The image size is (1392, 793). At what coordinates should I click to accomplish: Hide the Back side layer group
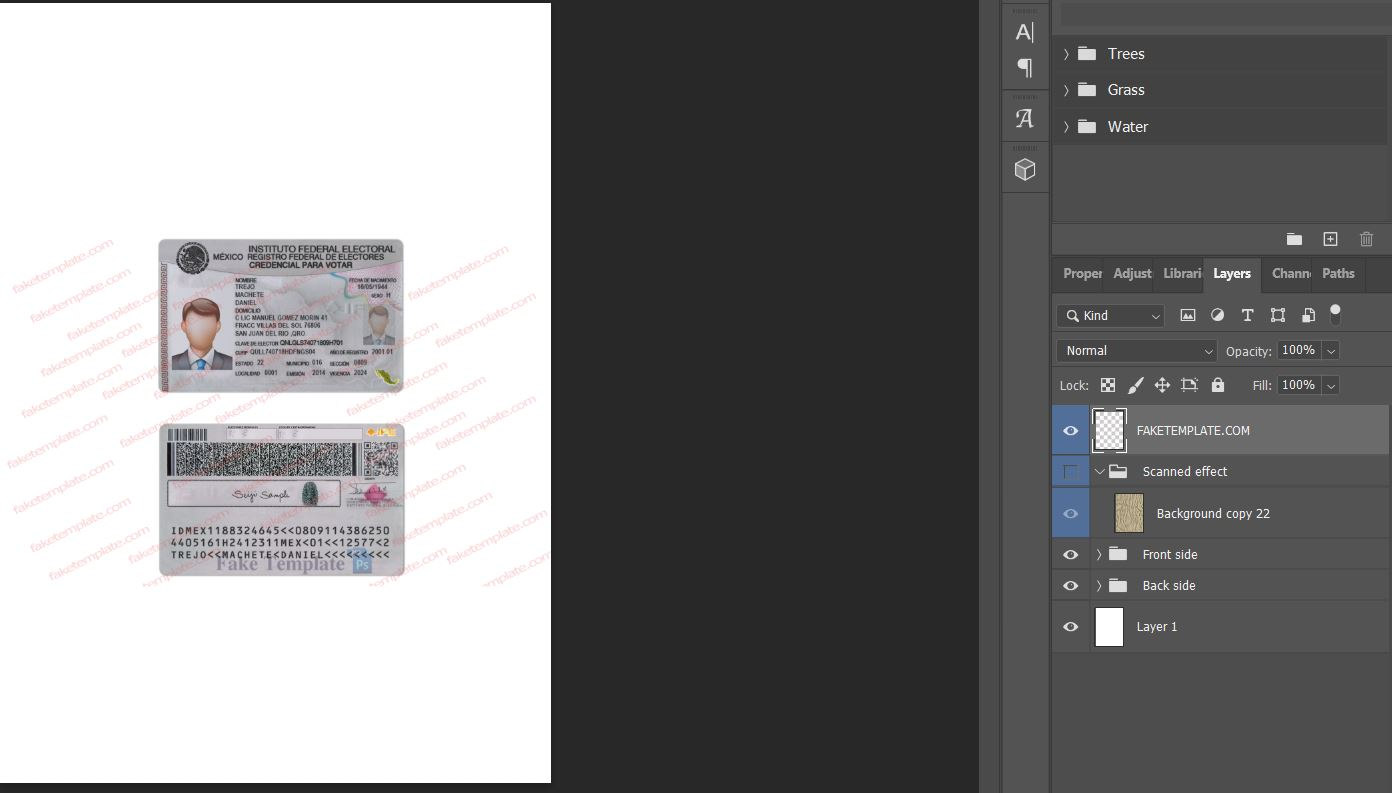(x=1070, y=586)
